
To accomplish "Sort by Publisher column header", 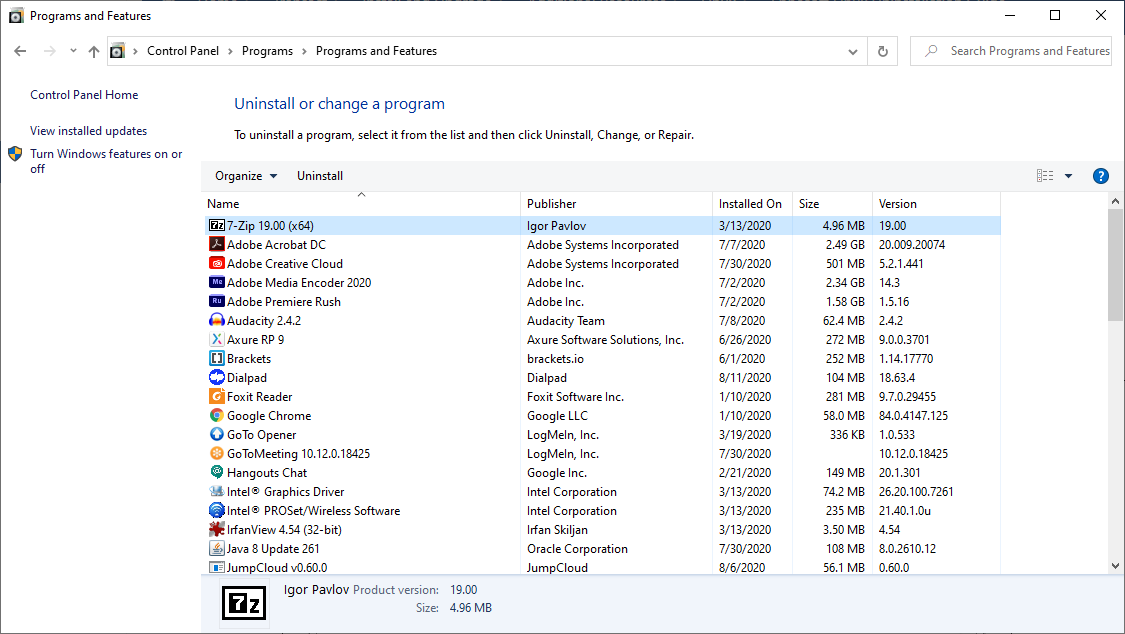I will point(616,204).
